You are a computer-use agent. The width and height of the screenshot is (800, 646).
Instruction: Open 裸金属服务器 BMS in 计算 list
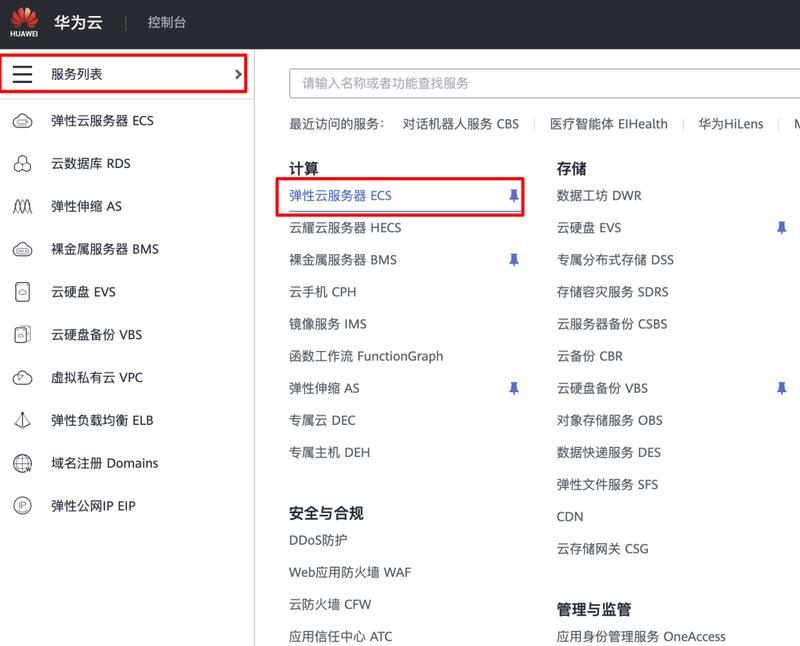(343, 260)
